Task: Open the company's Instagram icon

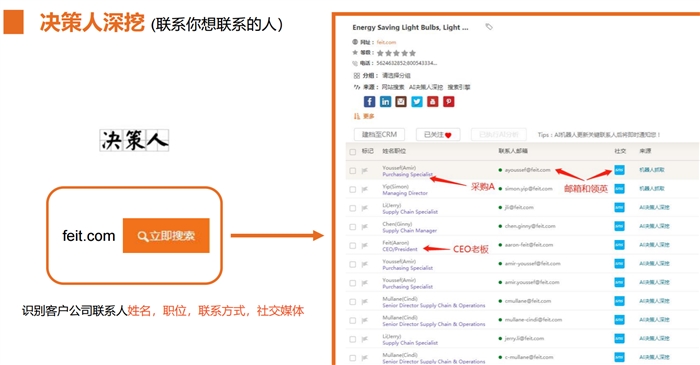Action: [401, 102]
